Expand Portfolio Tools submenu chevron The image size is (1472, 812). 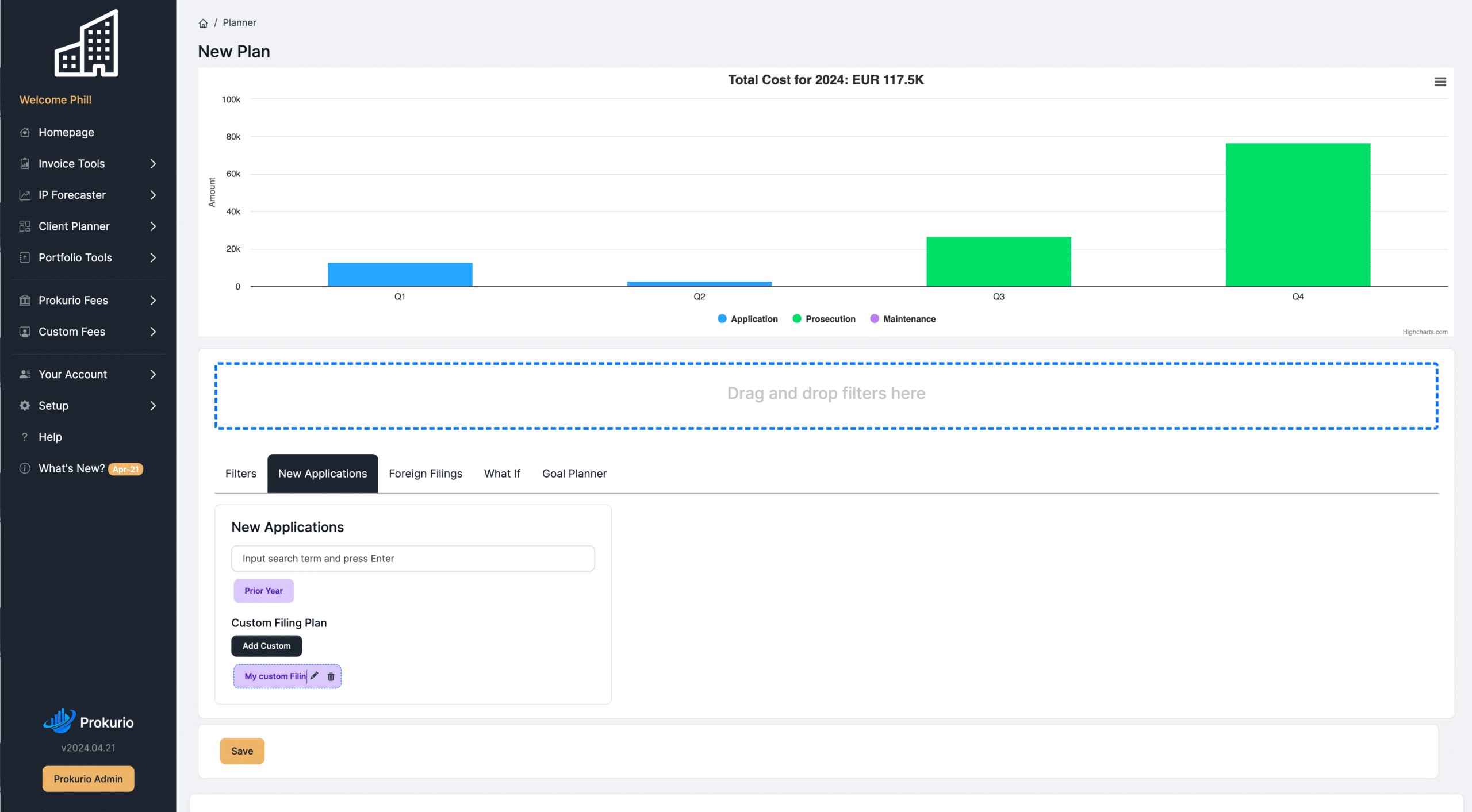coord(153,257)
